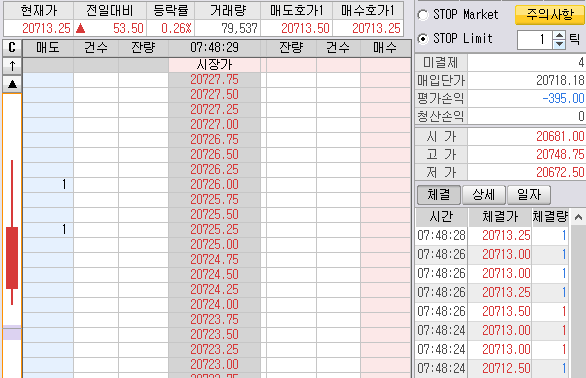Click the 07:48:28 execution row
This screenshot has height=378, width=586.
[x=492, y=236]
